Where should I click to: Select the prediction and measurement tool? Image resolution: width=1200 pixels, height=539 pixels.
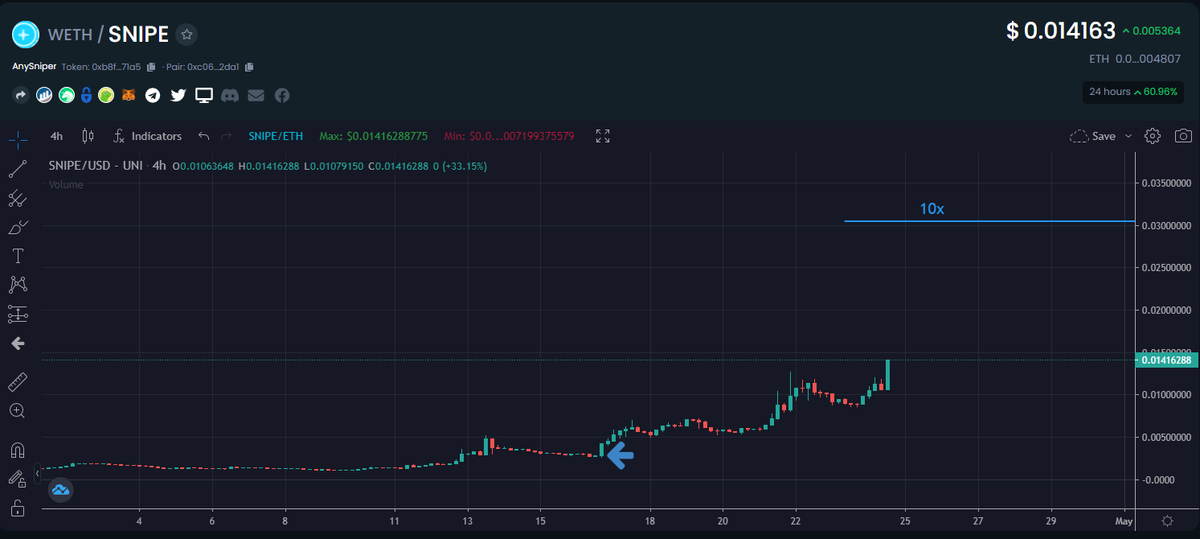[18, 314]
